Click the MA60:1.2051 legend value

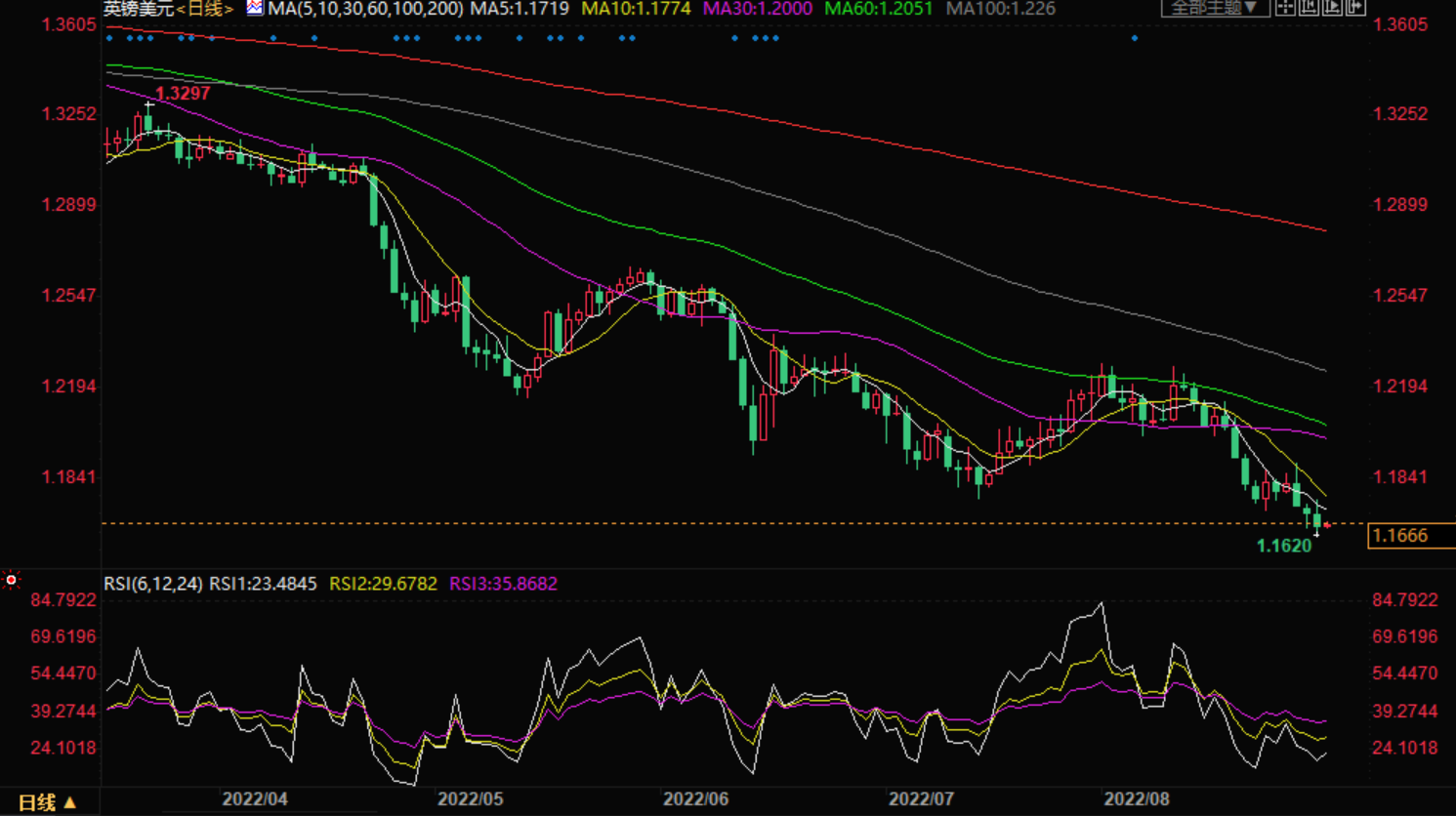click(x=878, y=9)
